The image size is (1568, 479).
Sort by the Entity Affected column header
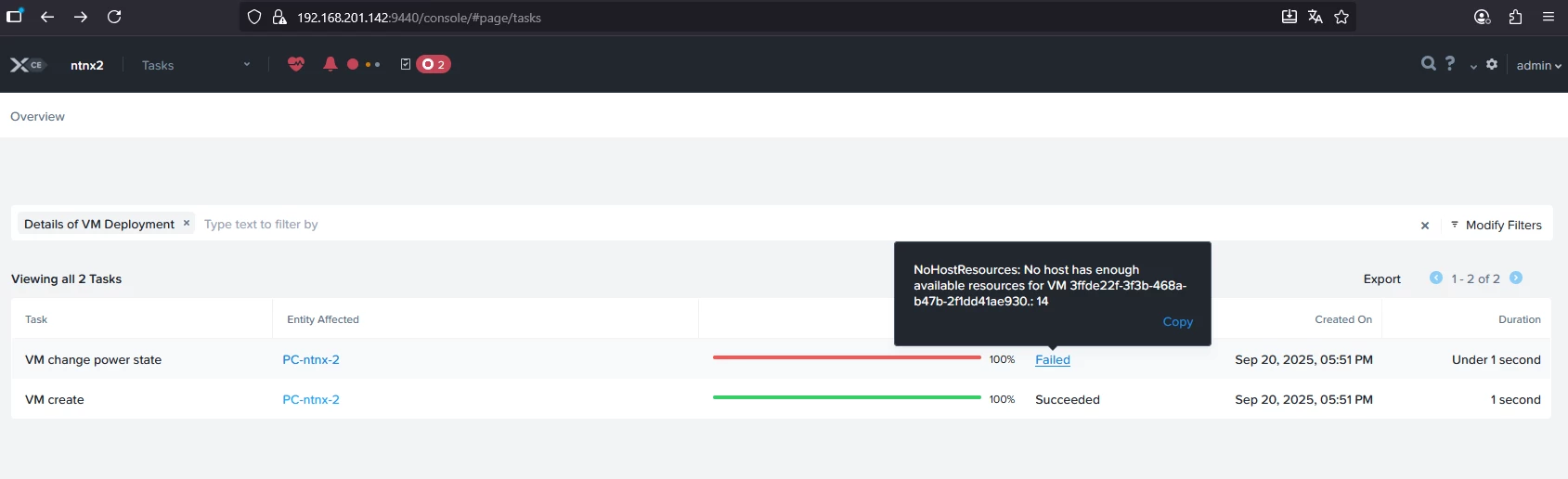pos(323,319)
